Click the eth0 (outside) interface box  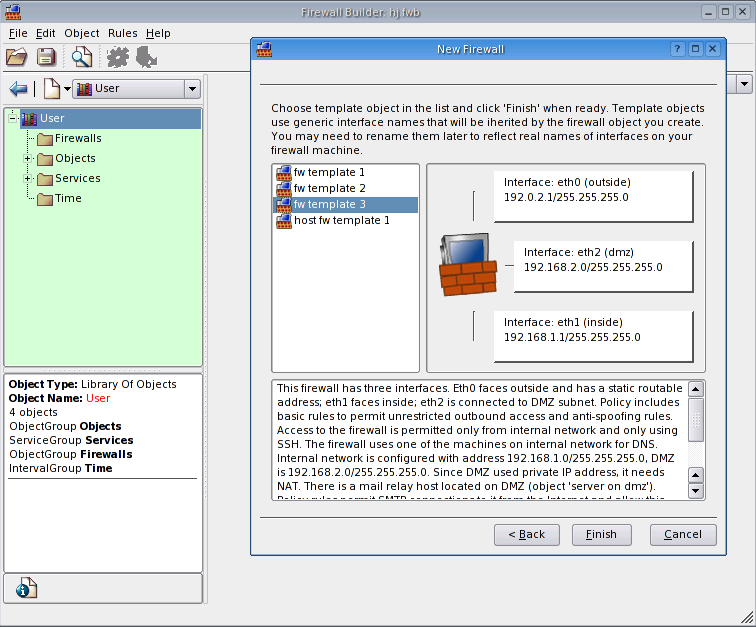[594, 196]
